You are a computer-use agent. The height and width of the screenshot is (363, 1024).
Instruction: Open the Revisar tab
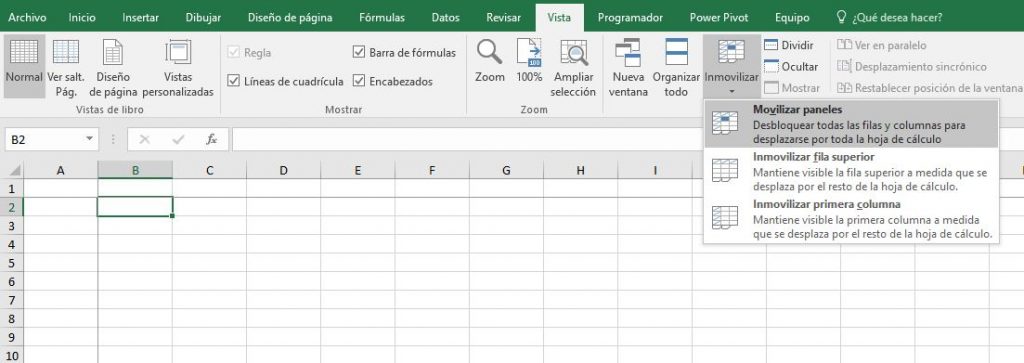click(503, 18)
